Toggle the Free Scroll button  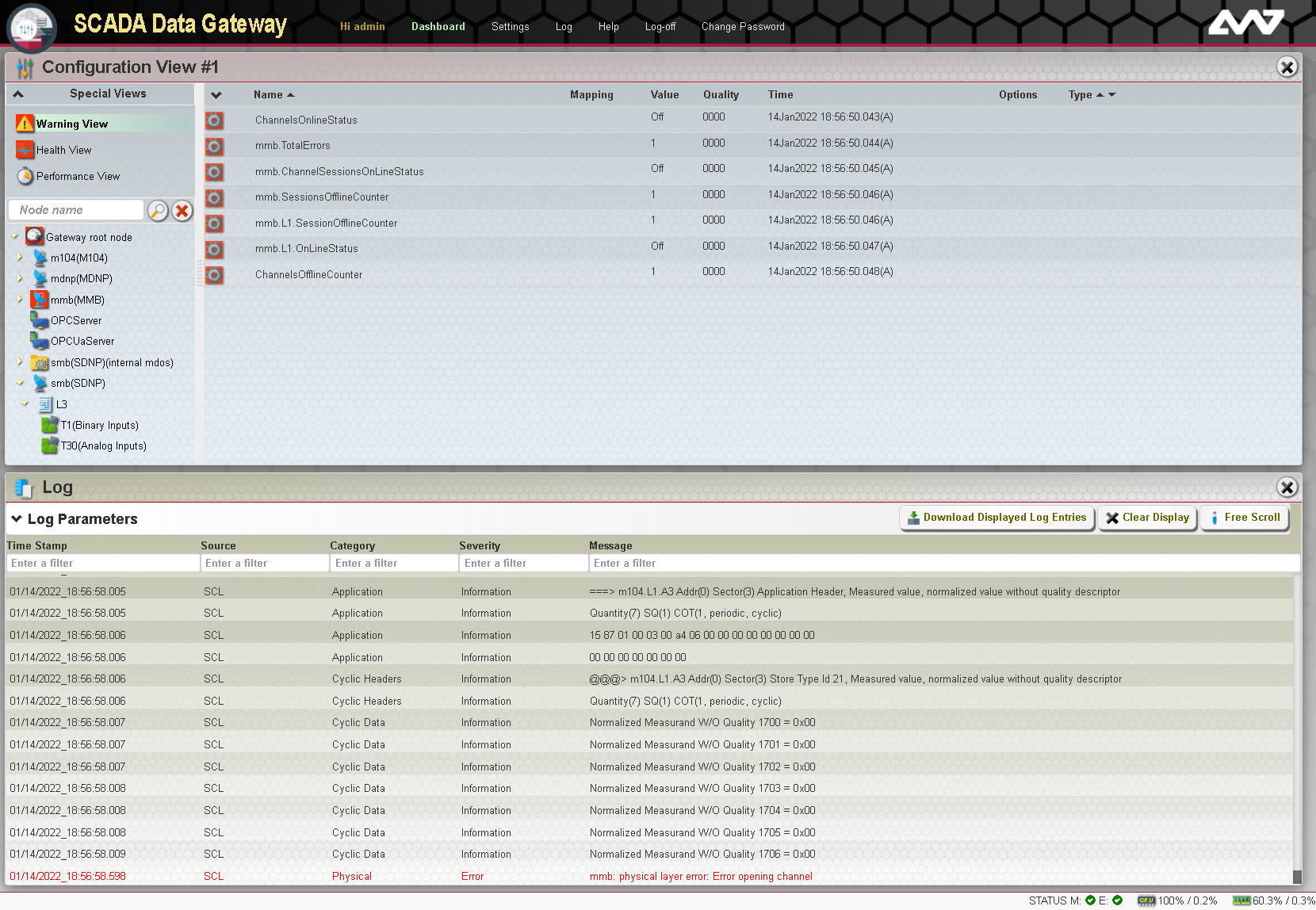1244,518
